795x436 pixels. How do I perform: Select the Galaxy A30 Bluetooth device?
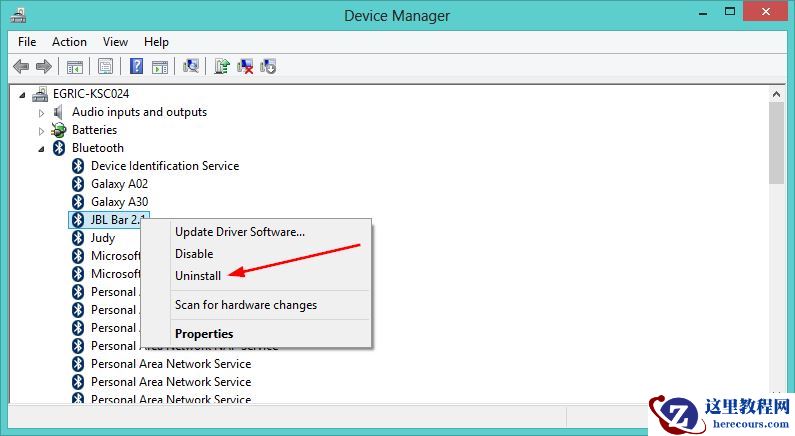[x=119, y=202]
